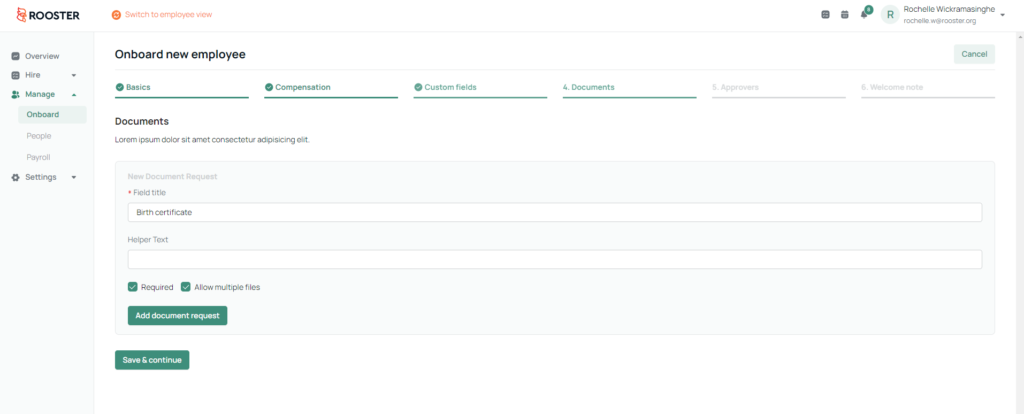
Task: Go to the Compensation step tab
Action: point(331,88)
